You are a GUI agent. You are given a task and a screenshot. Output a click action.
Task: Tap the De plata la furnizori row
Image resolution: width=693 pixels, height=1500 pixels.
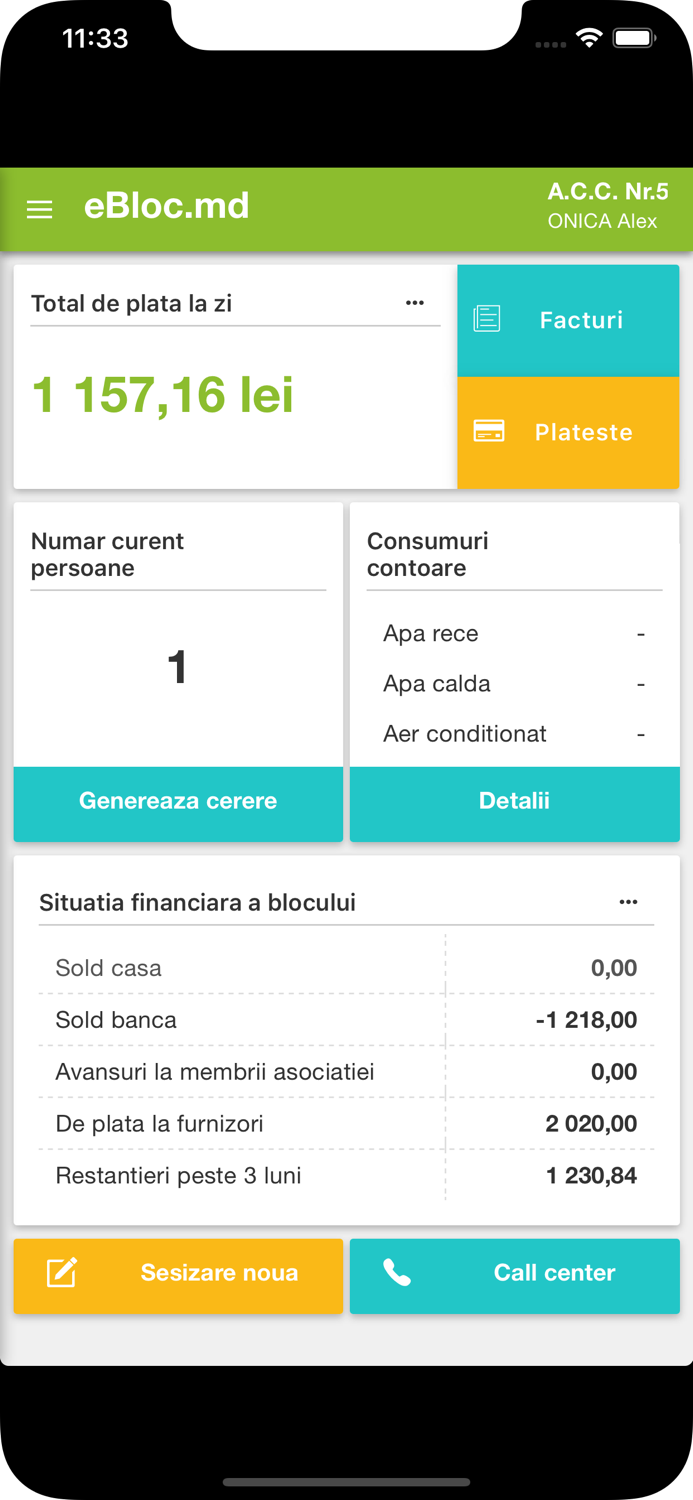click(346, 1124)
